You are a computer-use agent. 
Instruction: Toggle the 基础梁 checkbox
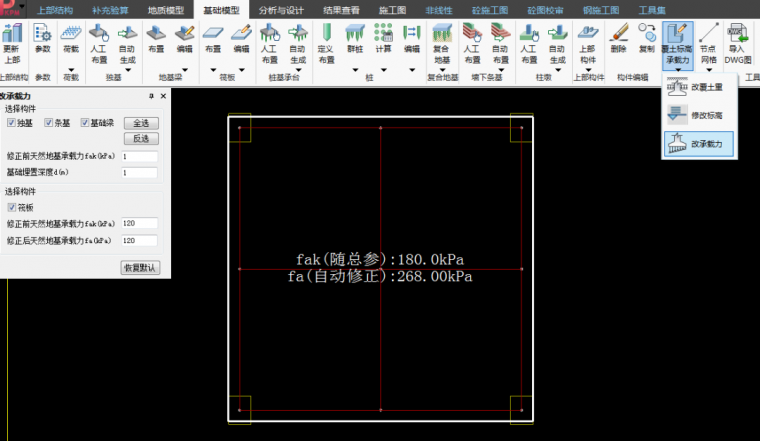pyautogui.click(x=85, y=122)
